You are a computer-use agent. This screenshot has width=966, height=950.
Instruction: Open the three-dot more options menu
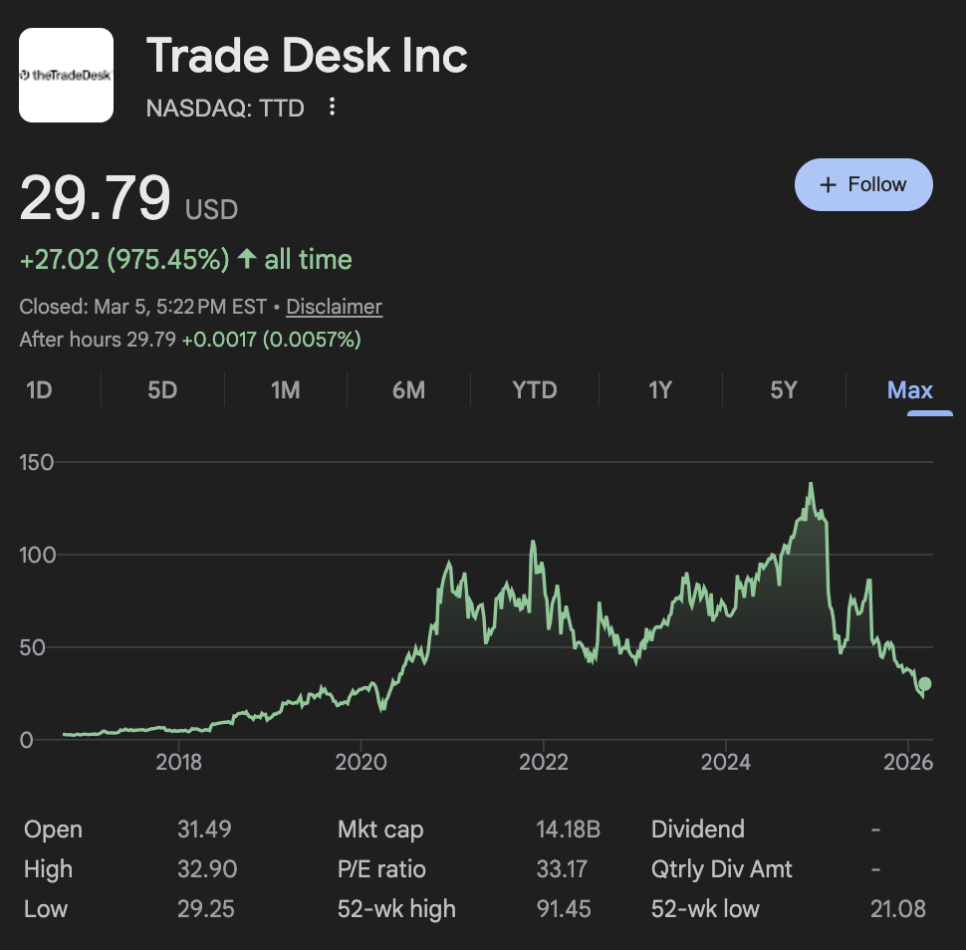pyautogui.click(x=333, y=107)
